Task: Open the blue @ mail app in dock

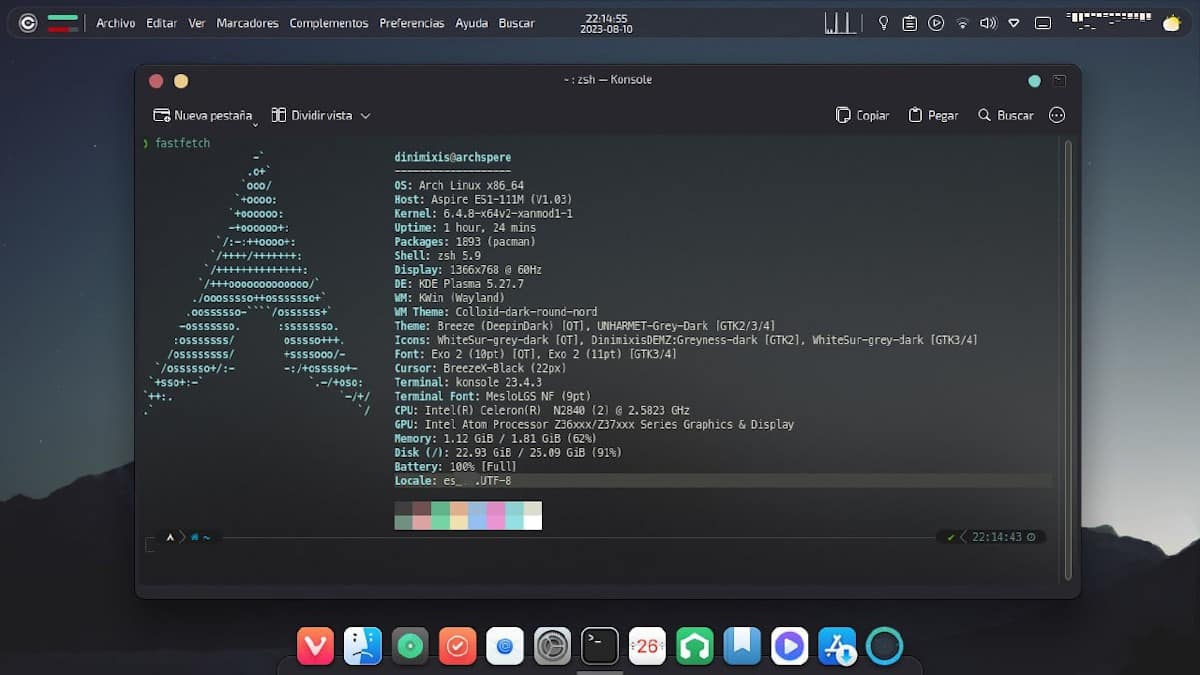Action: pyautogui.click(x=505, y=647)
